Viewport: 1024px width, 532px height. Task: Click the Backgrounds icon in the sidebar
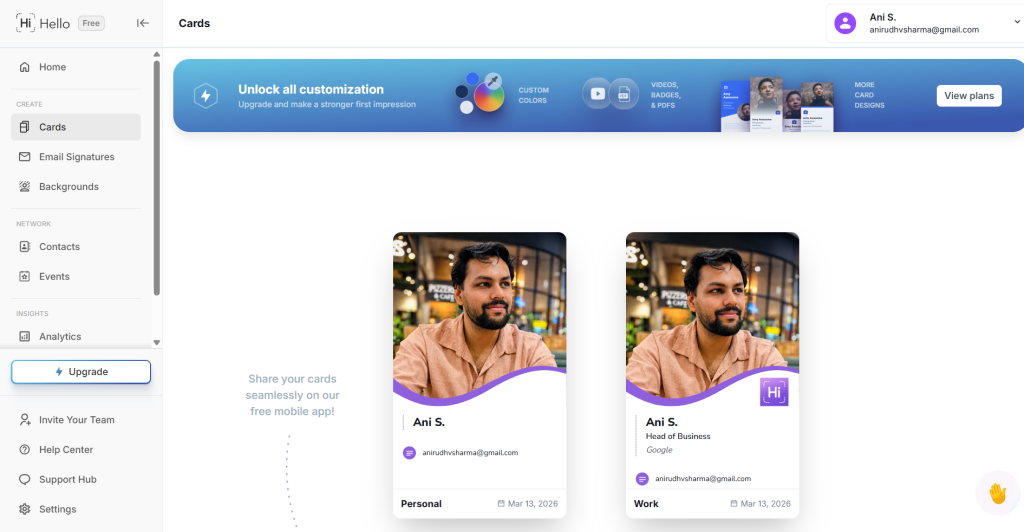click(25, 187)
